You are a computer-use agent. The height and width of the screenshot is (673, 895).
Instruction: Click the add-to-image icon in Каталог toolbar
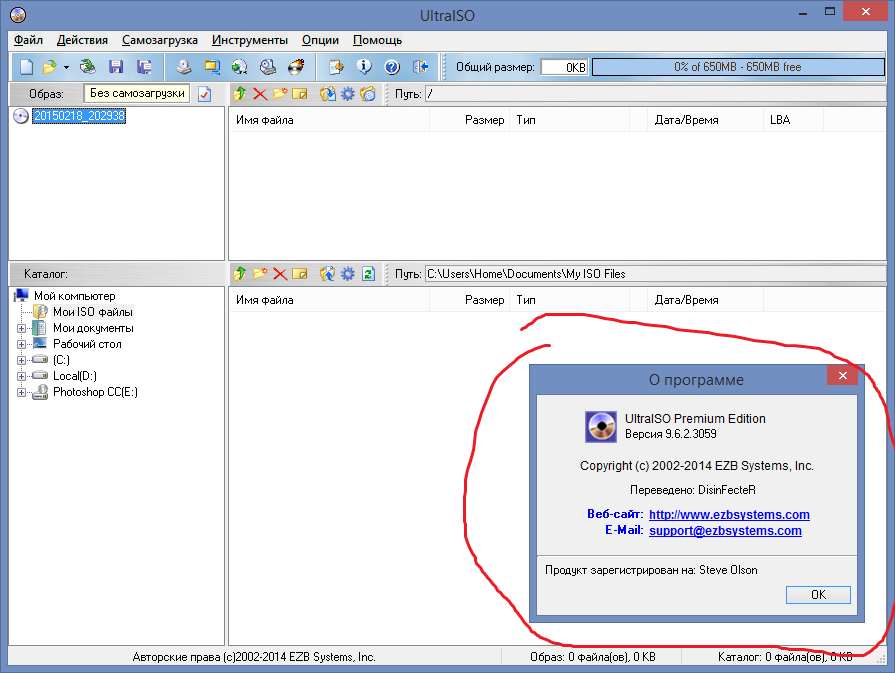328,274
